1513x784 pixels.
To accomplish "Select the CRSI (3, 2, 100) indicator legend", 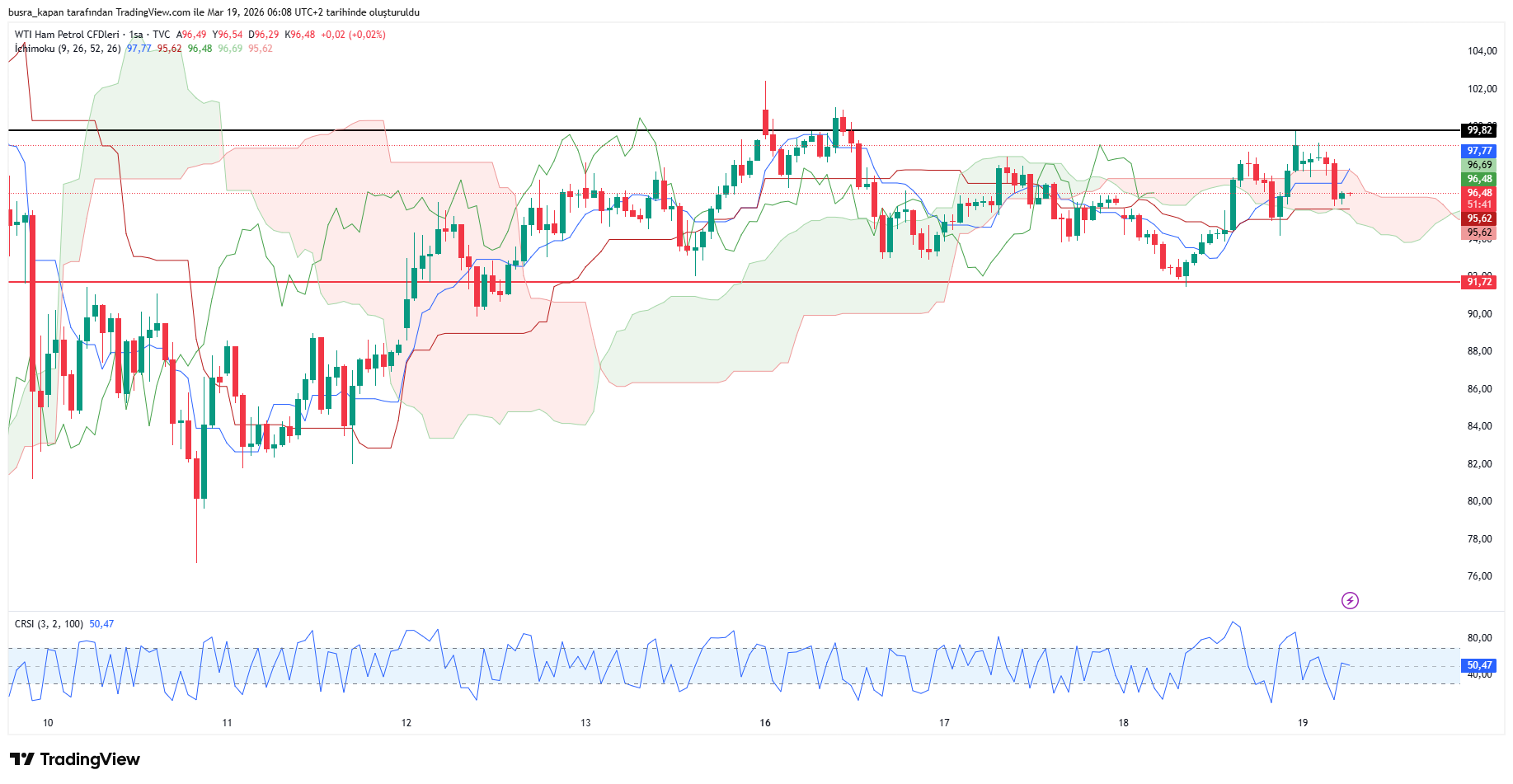I will 49,624.
